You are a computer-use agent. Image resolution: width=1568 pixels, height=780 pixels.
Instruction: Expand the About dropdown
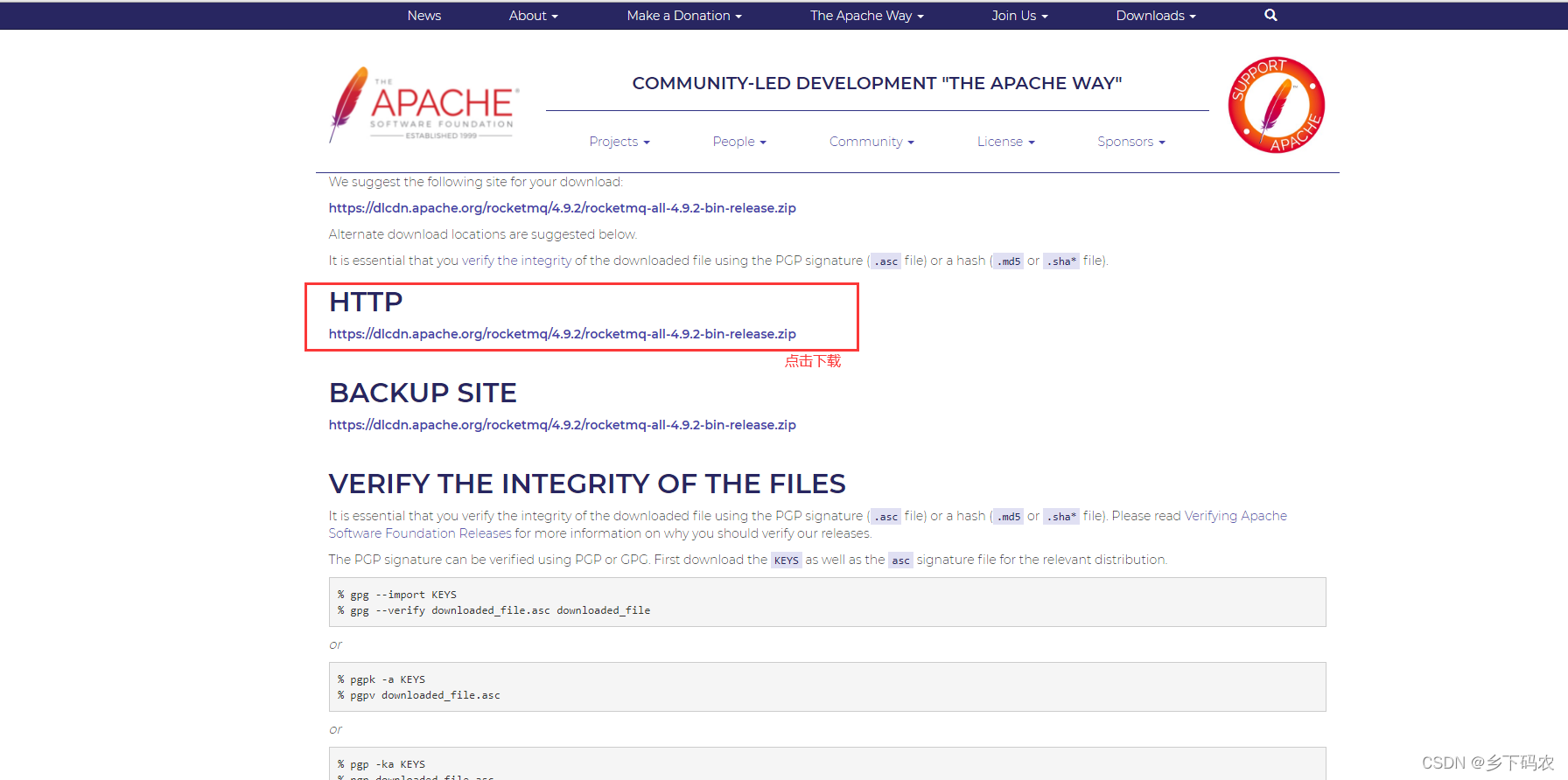(533, 15)
